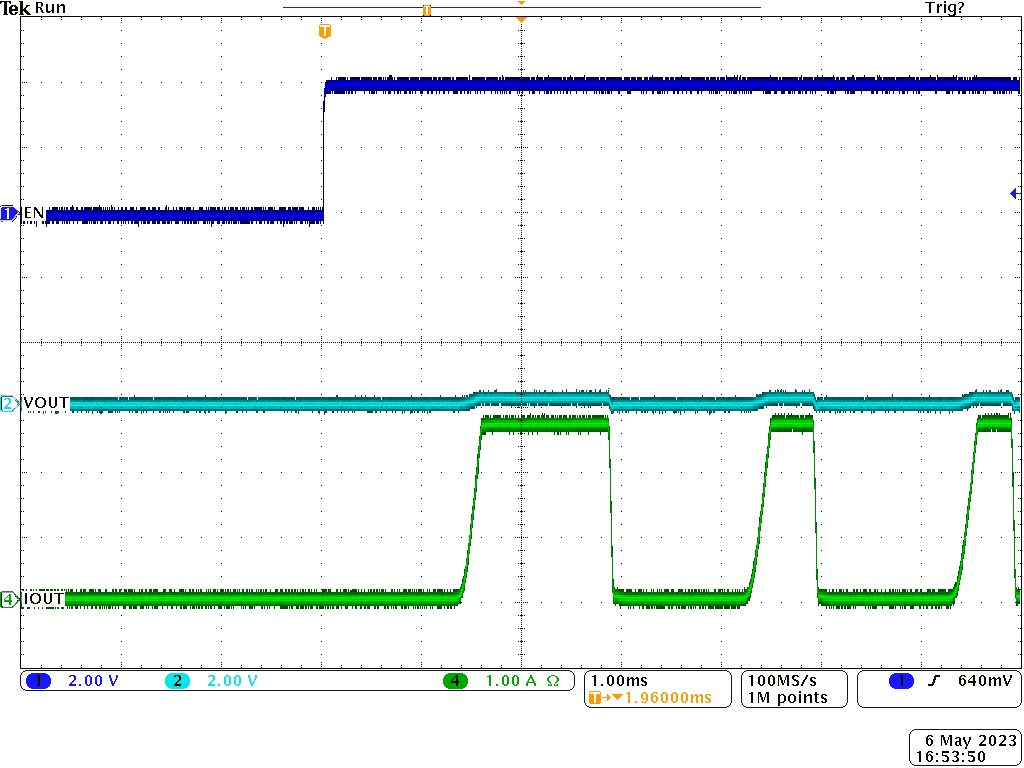The image size is (1024, 768).
Task: Select the EN channel 1 reference marker
Action: 8,213
